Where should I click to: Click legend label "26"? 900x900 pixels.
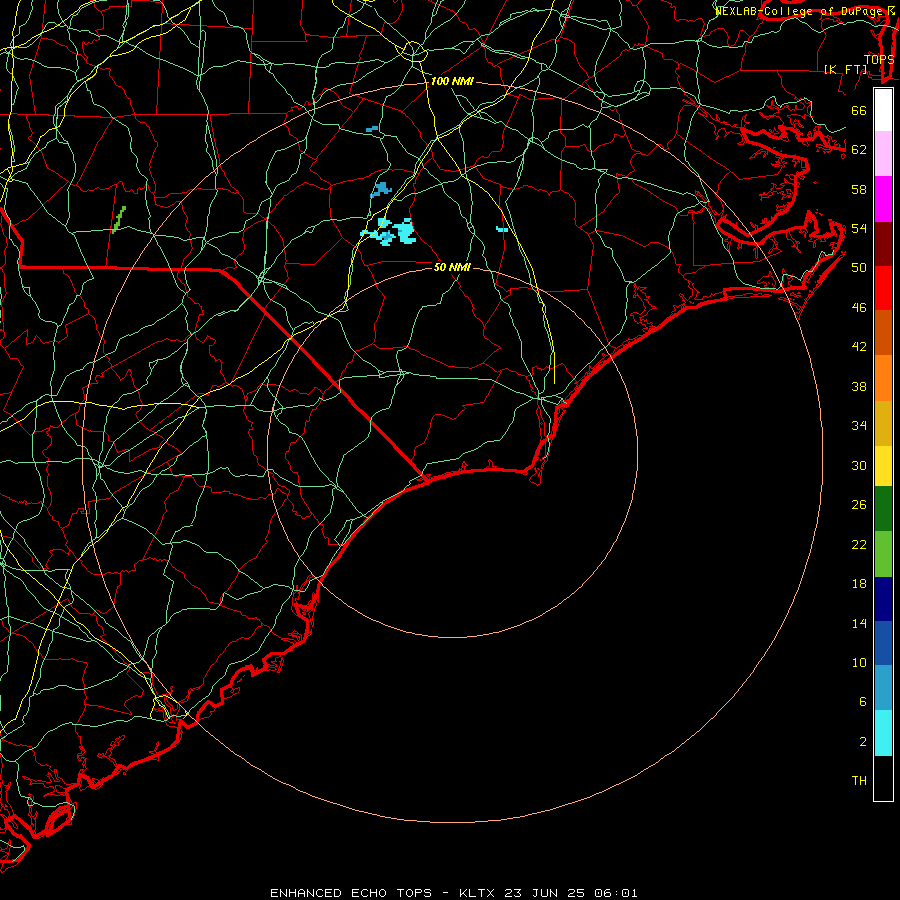pyautogui.click(x=859, y=505)
